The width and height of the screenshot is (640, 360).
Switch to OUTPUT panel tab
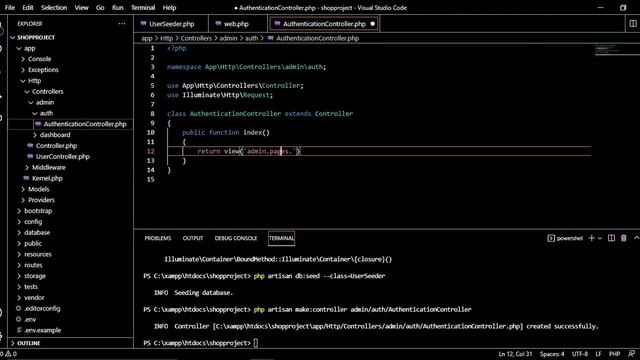click(193, 238)
